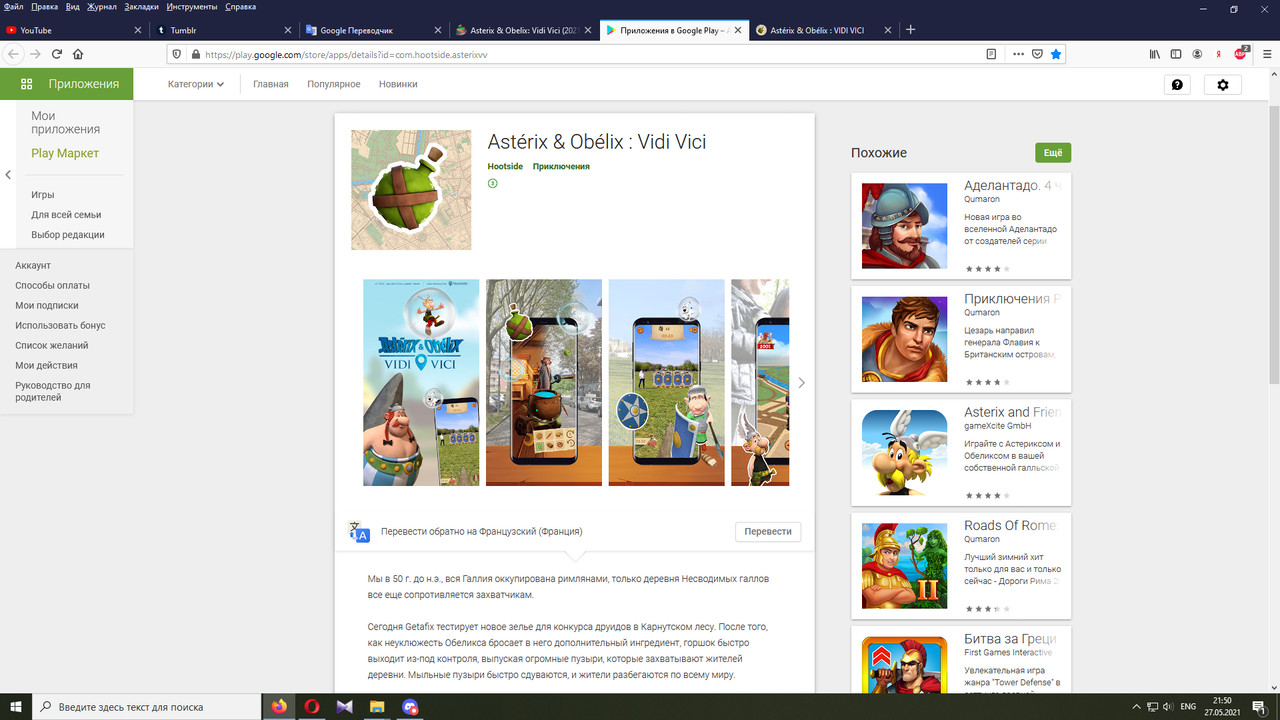This screenshot has width=1280, height=720.
Task: Show next screenshots with right arrow
Action: coord(801,383)
